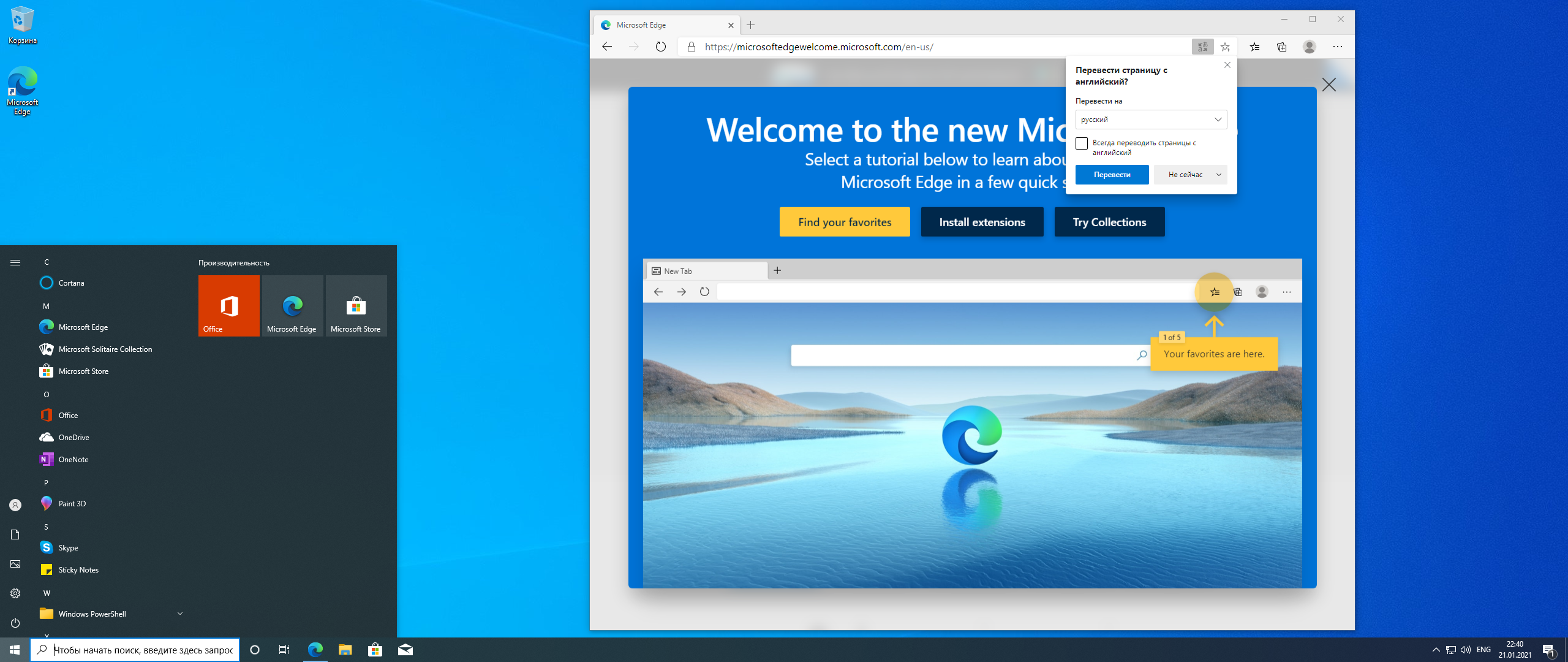Expand the Windows PowerShell folder
The image size is (1568, 662).
pos(180,614)
